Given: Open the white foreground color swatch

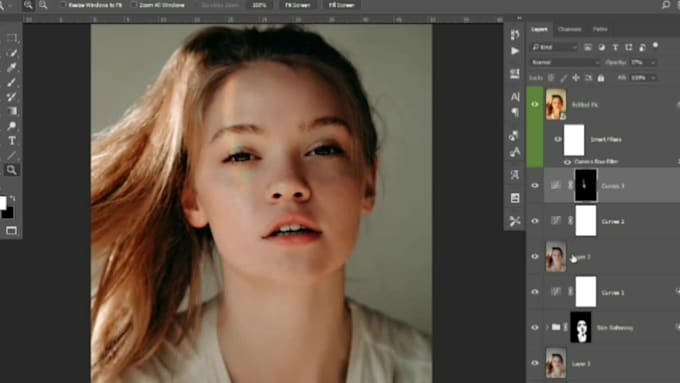Looking at the screenshot, I should tap(2, 203).
